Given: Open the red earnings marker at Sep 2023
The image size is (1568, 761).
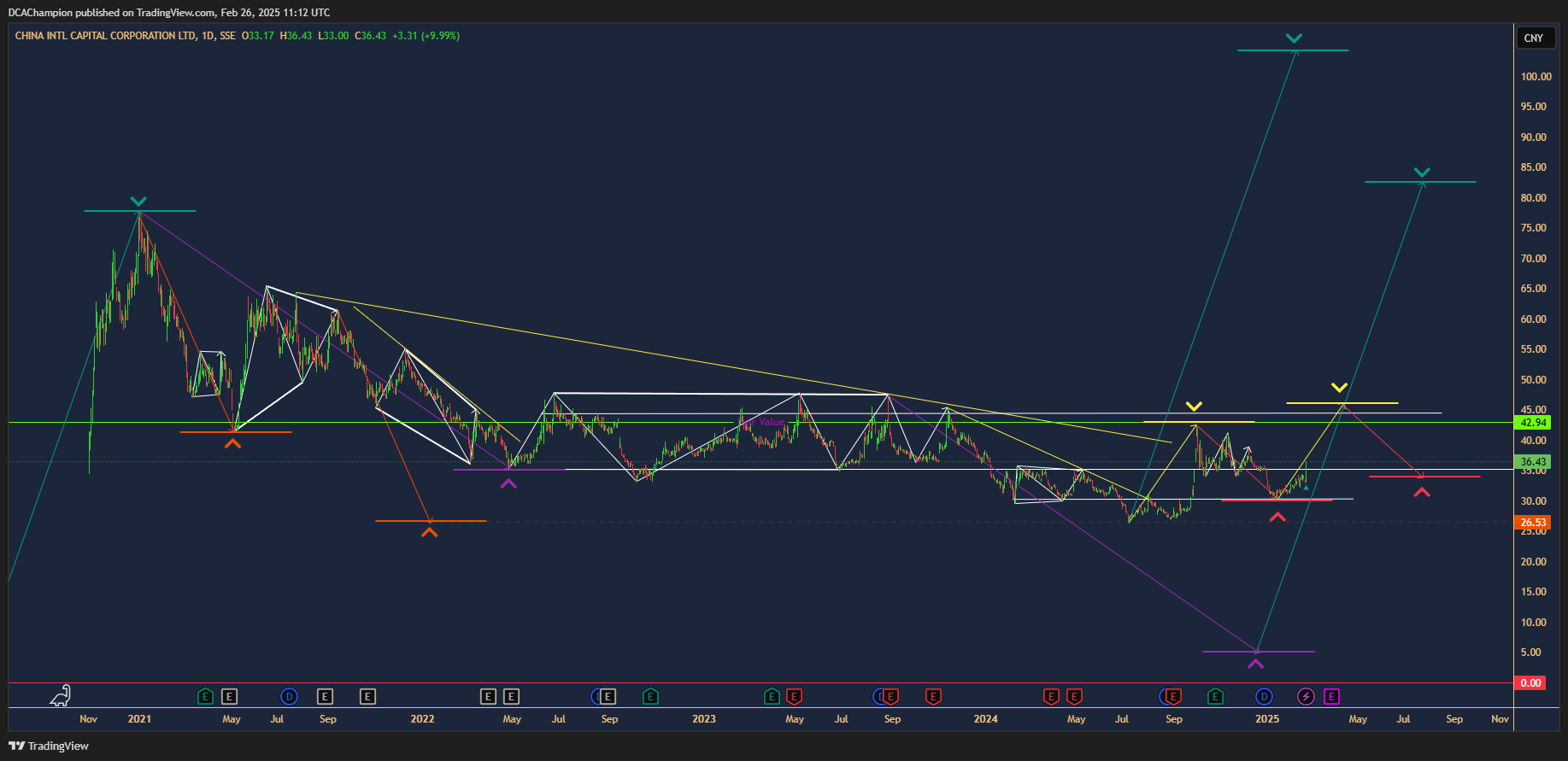Looking at the screenshot, I should [x=891, y=697].
